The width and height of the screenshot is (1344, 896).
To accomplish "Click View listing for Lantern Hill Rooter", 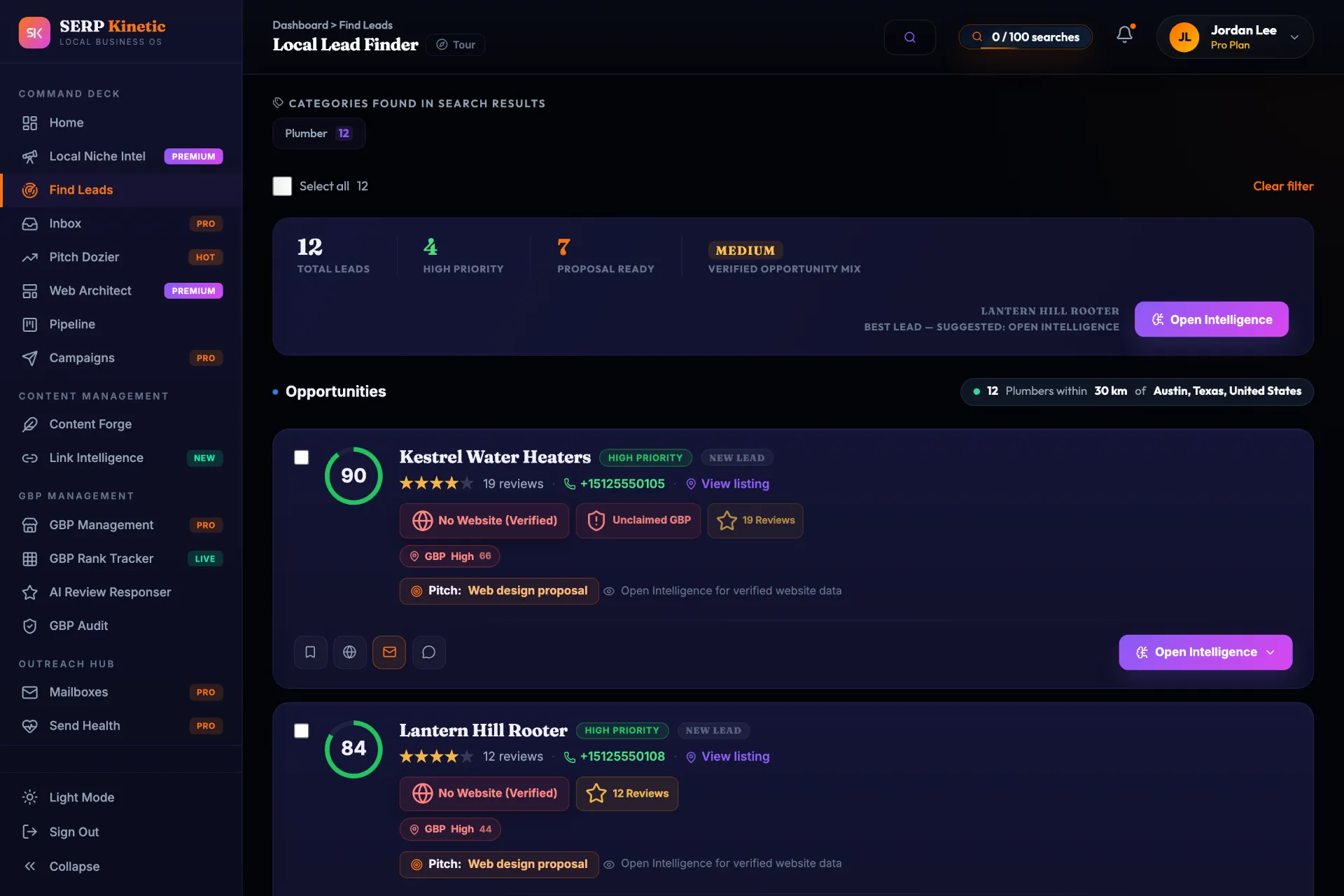I will click(727, 757).
